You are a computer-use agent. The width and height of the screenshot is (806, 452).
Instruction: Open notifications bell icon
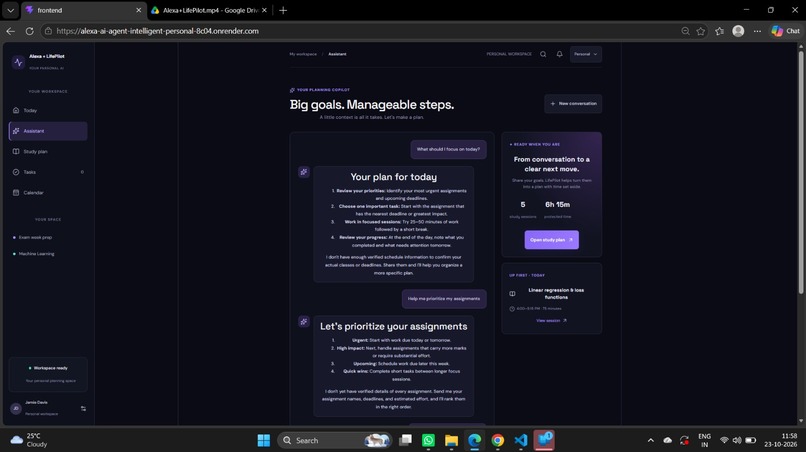[x=559, y=54]
